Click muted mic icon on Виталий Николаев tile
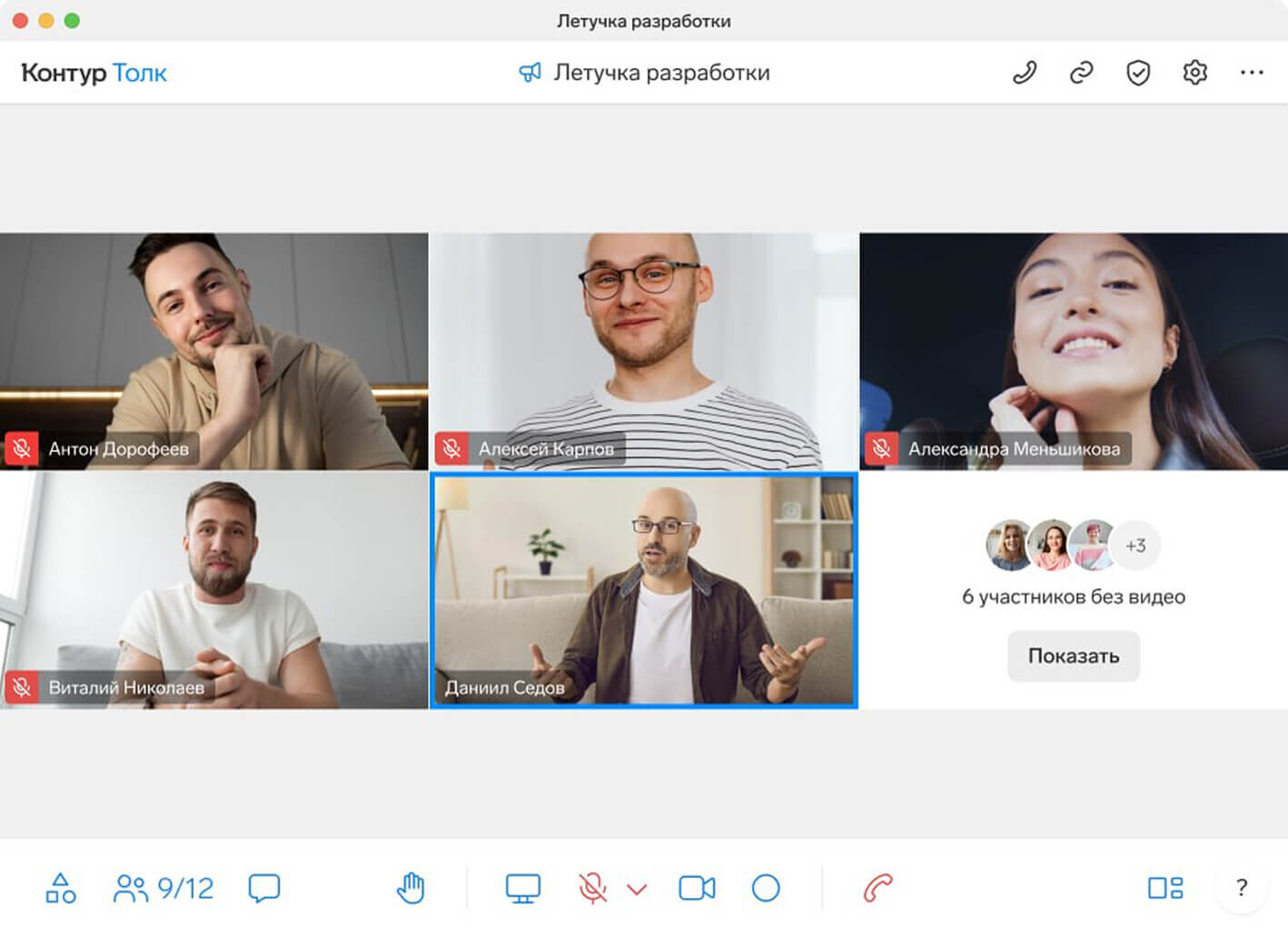This screenshot has width=1288, height=937. [x=22, y=687]
